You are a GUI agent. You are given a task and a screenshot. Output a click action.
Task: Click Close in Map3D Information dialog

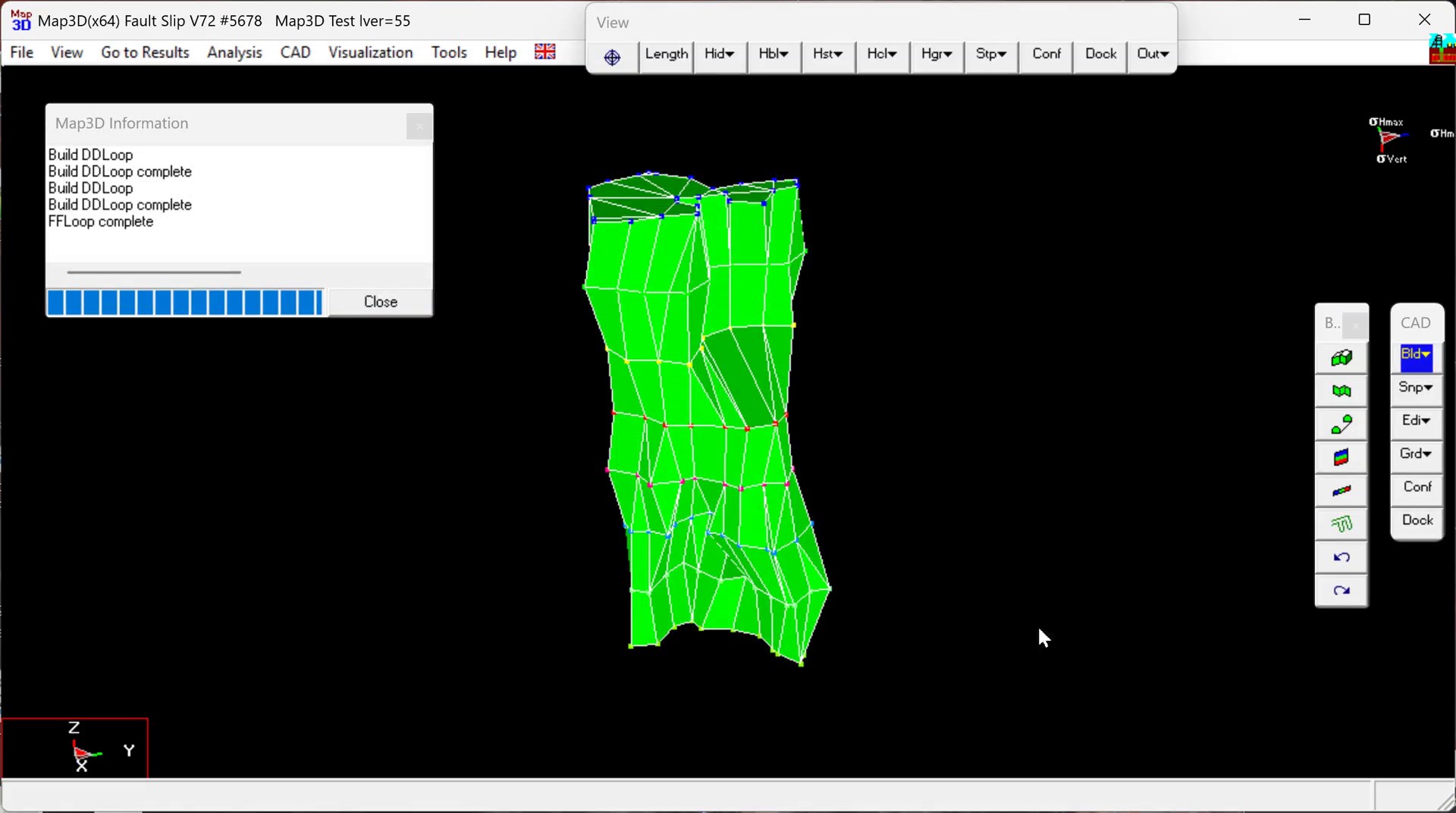tap(381, 302)
